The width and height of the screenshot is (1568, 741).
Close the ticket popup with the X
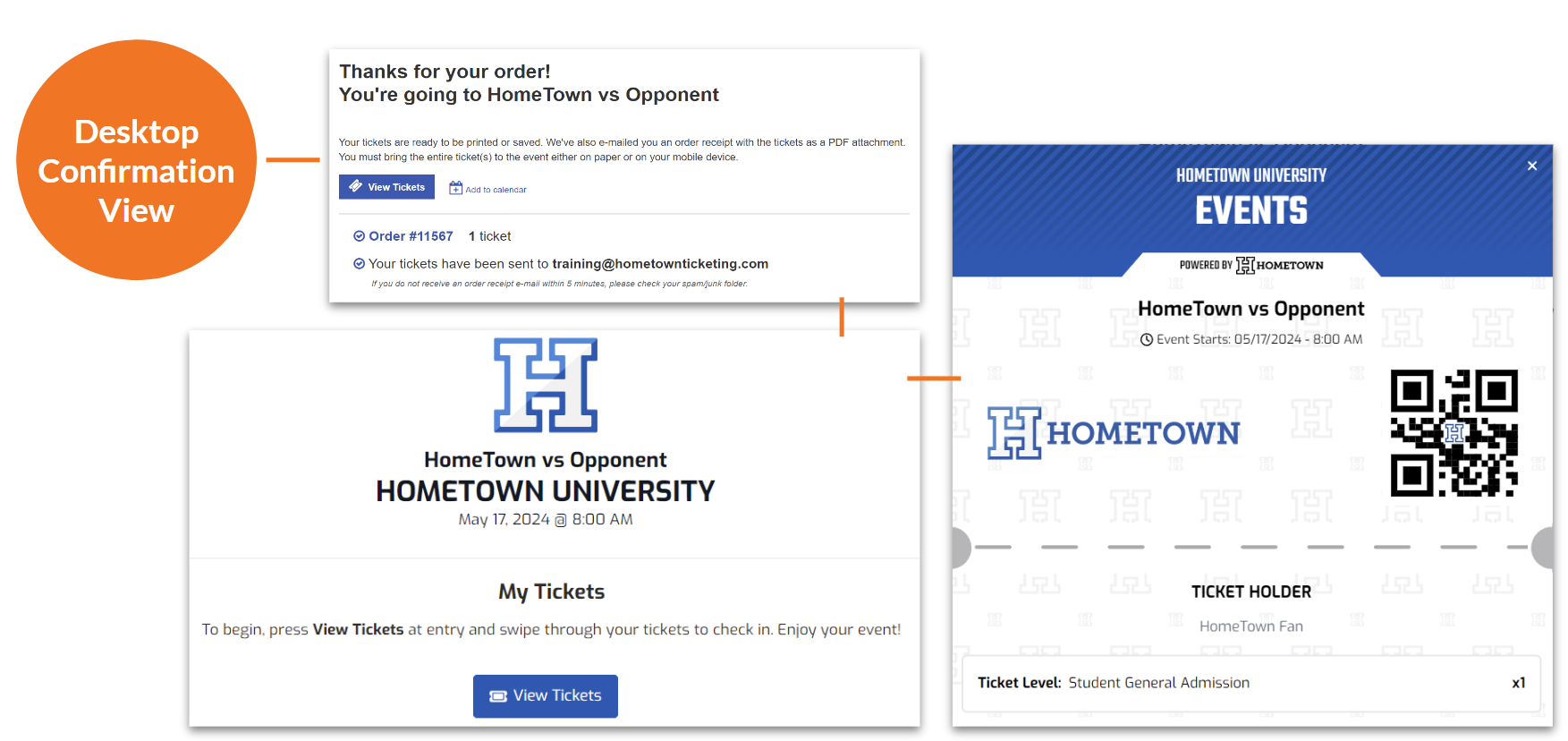1532,166
